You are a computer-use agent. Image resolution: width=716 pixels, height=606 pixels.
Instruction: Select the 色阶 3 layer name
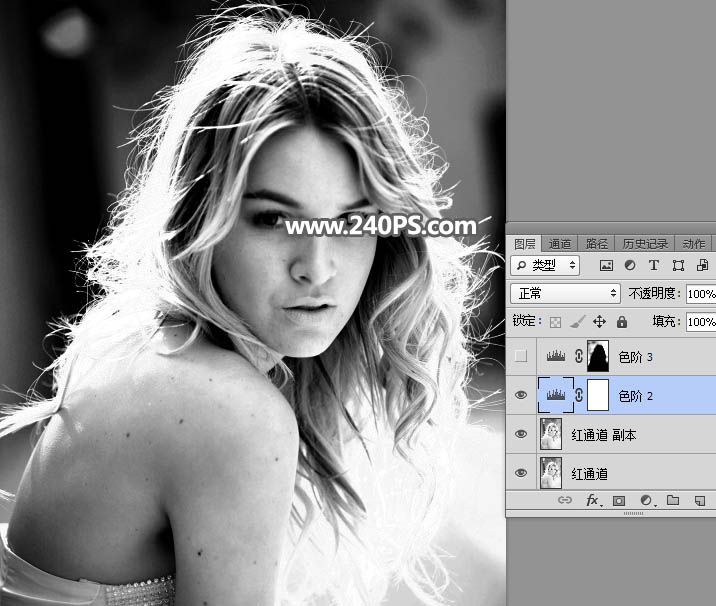(x=635, y=357)
